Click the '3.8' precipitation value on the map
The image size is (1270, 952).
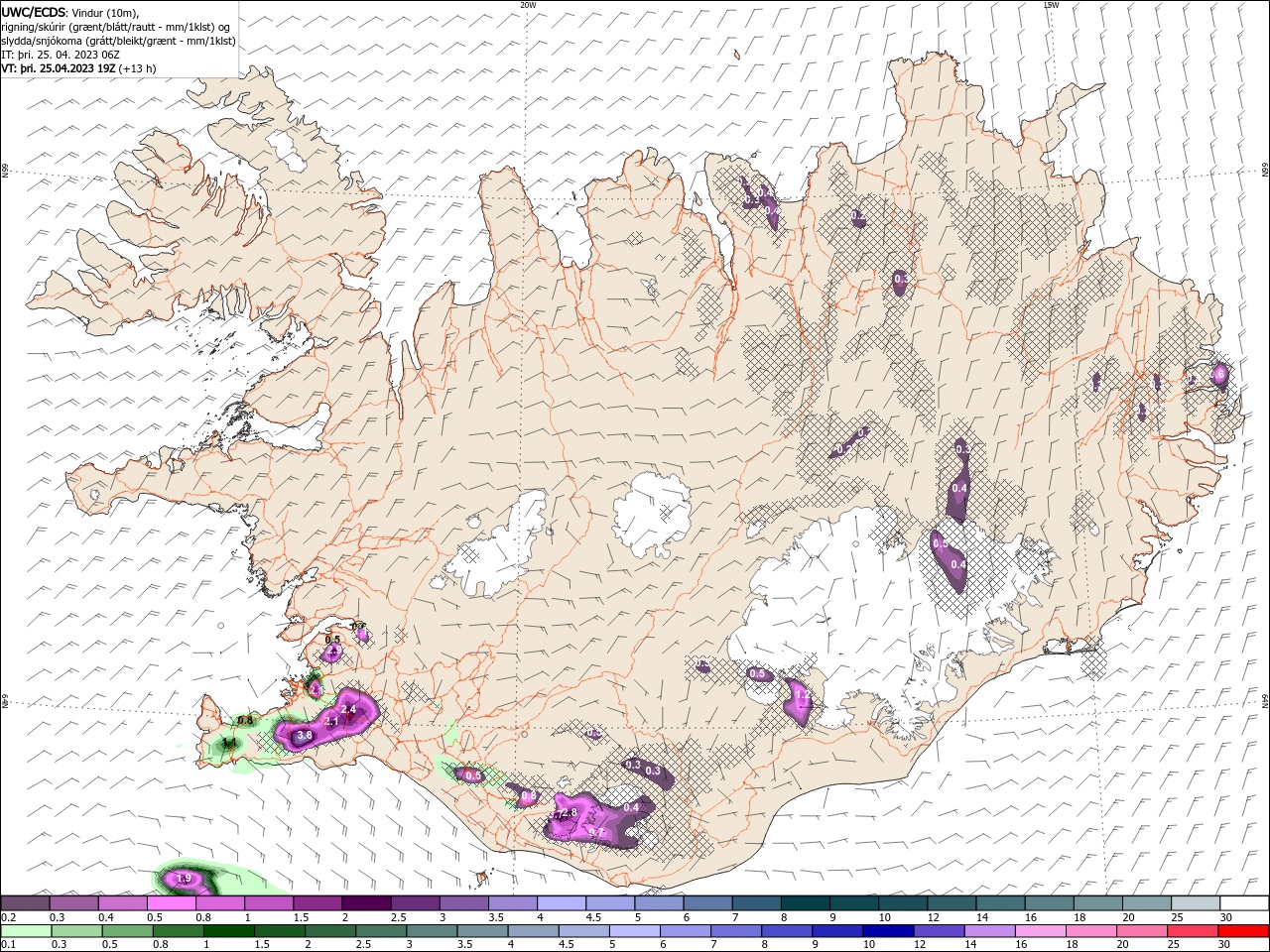click(x=305, y=736)
